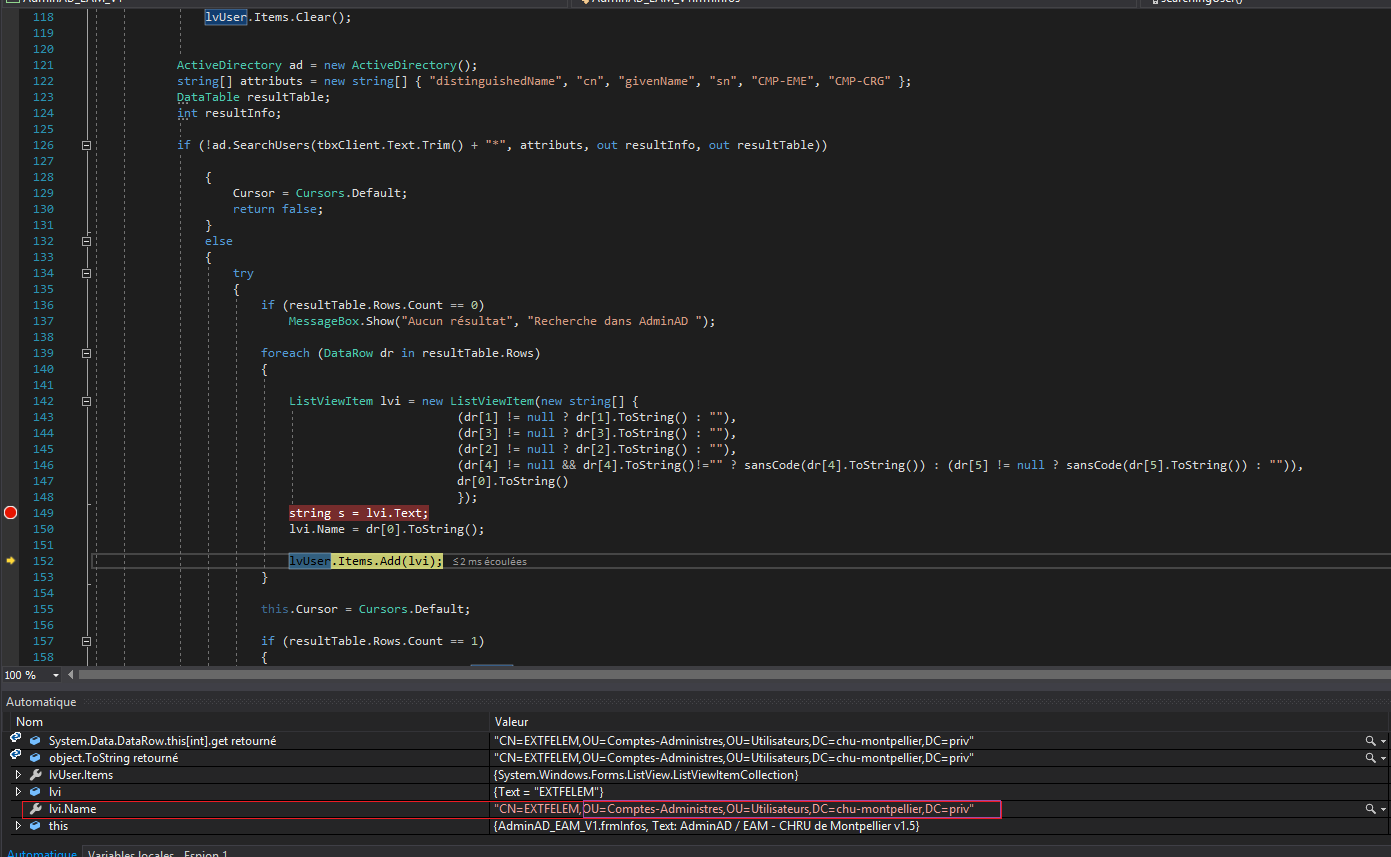The height and width of the screenshot is (857, 1391).
Task: Remove the red breakpoint on line 149
Action: 11,513
